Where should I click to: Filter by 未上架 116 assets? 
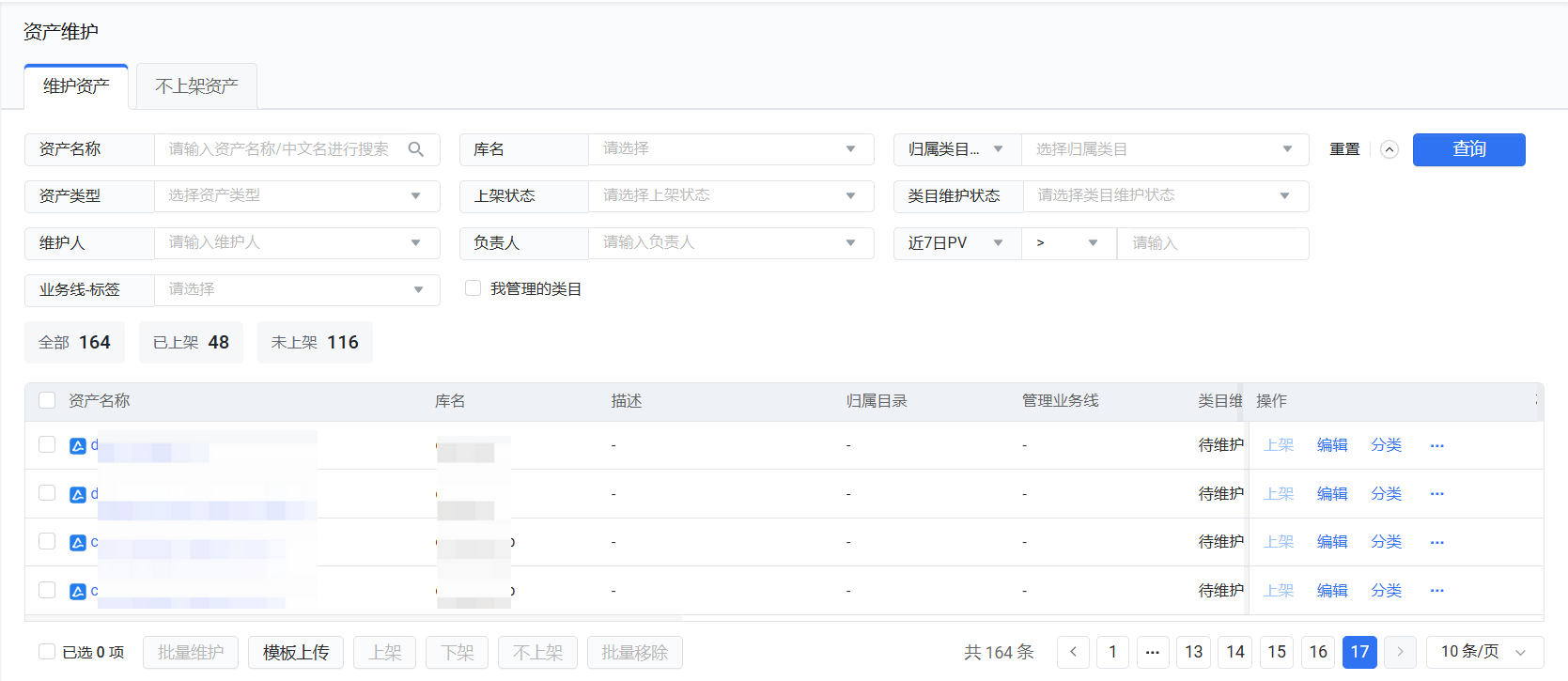point(315,343)
